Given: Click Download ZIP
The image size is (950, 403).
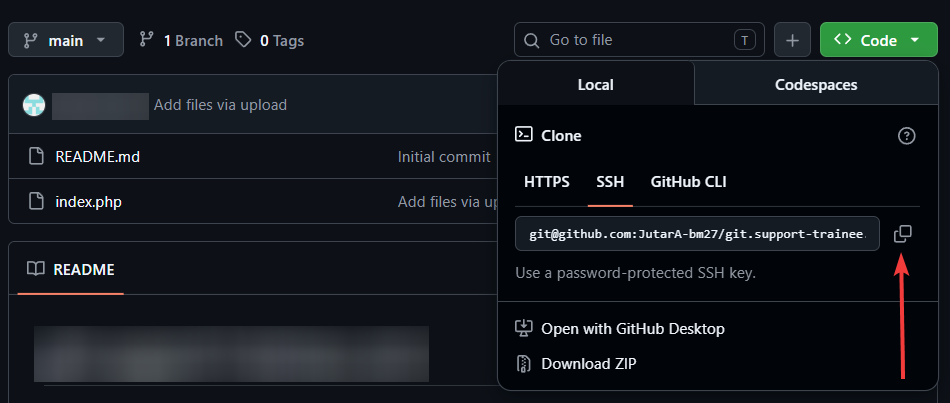Looking at the screenshot, I should coord(588,364).
